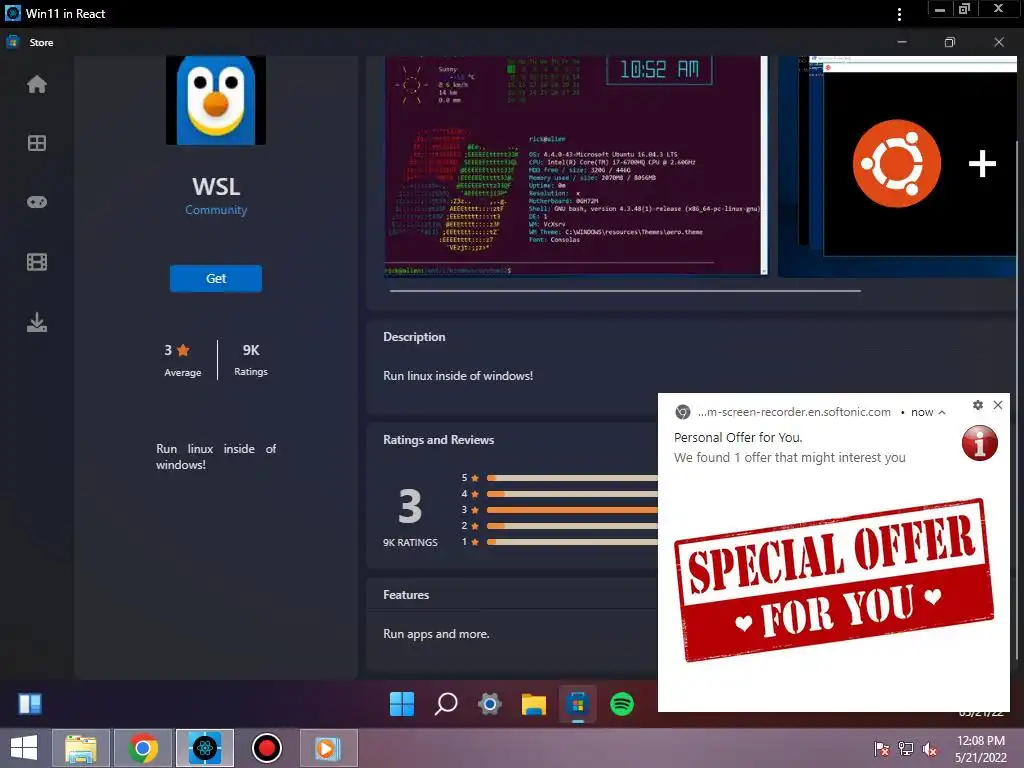Click the Ratings and Reviews heading
This screenshot has height=768, width=1024.
point(438,440)
